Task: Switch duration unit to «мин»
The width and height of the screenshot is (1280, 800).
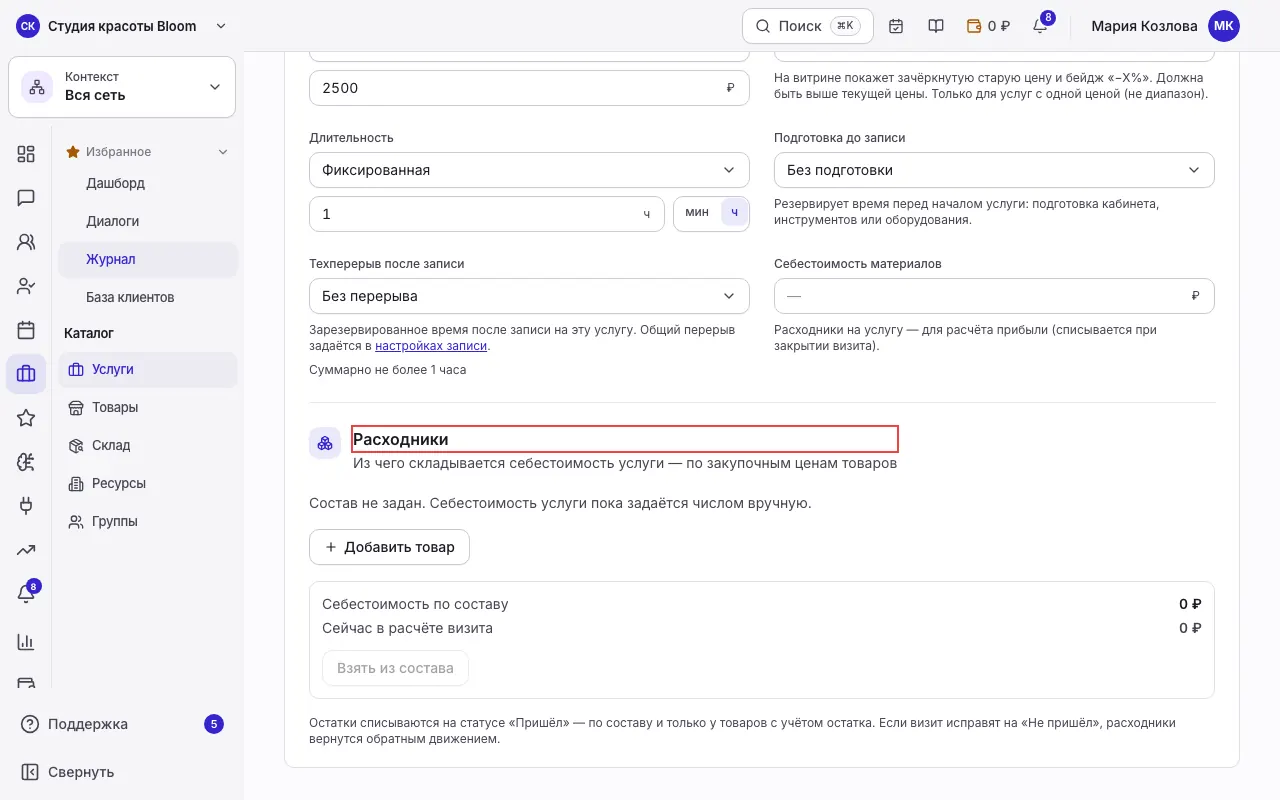Action: coord(697,212)
